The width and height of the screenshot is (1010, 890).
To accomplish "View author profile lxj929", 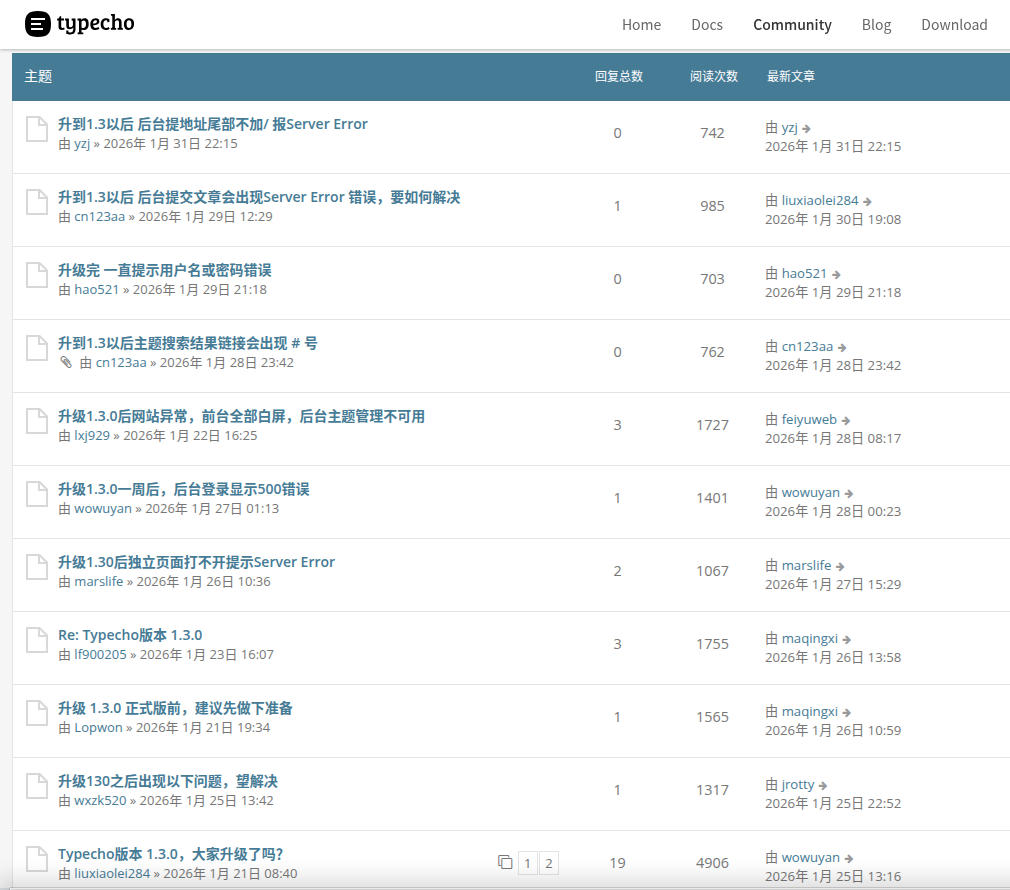I will (x=92, y=435).
